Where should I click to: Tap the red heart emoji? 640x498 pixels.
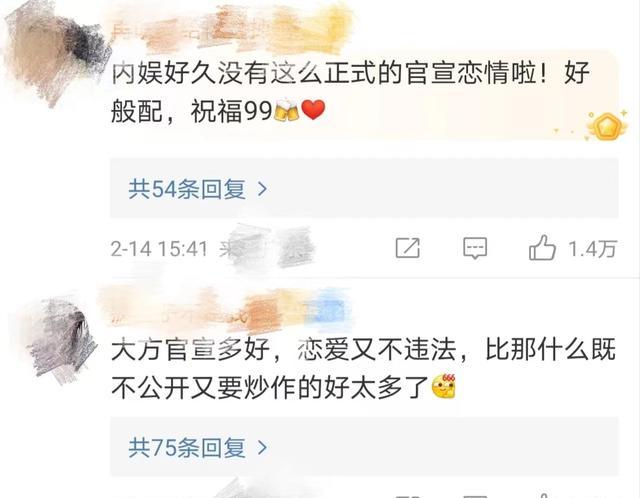[x=313, y=110]
